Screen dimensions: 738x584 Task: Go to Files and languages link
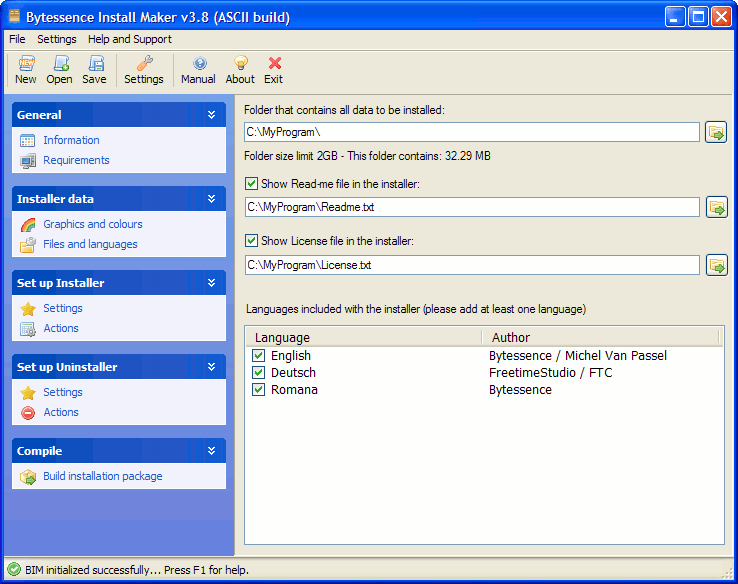90,244
